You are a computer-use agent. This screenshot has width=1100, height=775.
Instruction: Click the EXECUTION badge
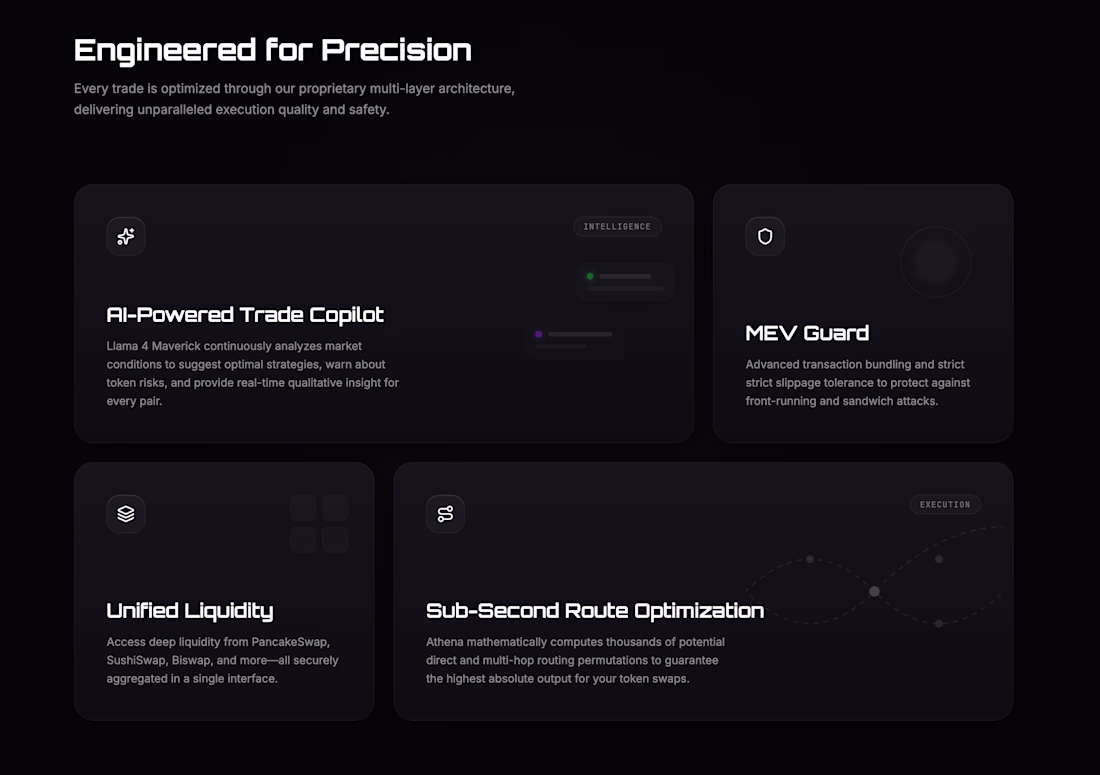pos(945,505)
